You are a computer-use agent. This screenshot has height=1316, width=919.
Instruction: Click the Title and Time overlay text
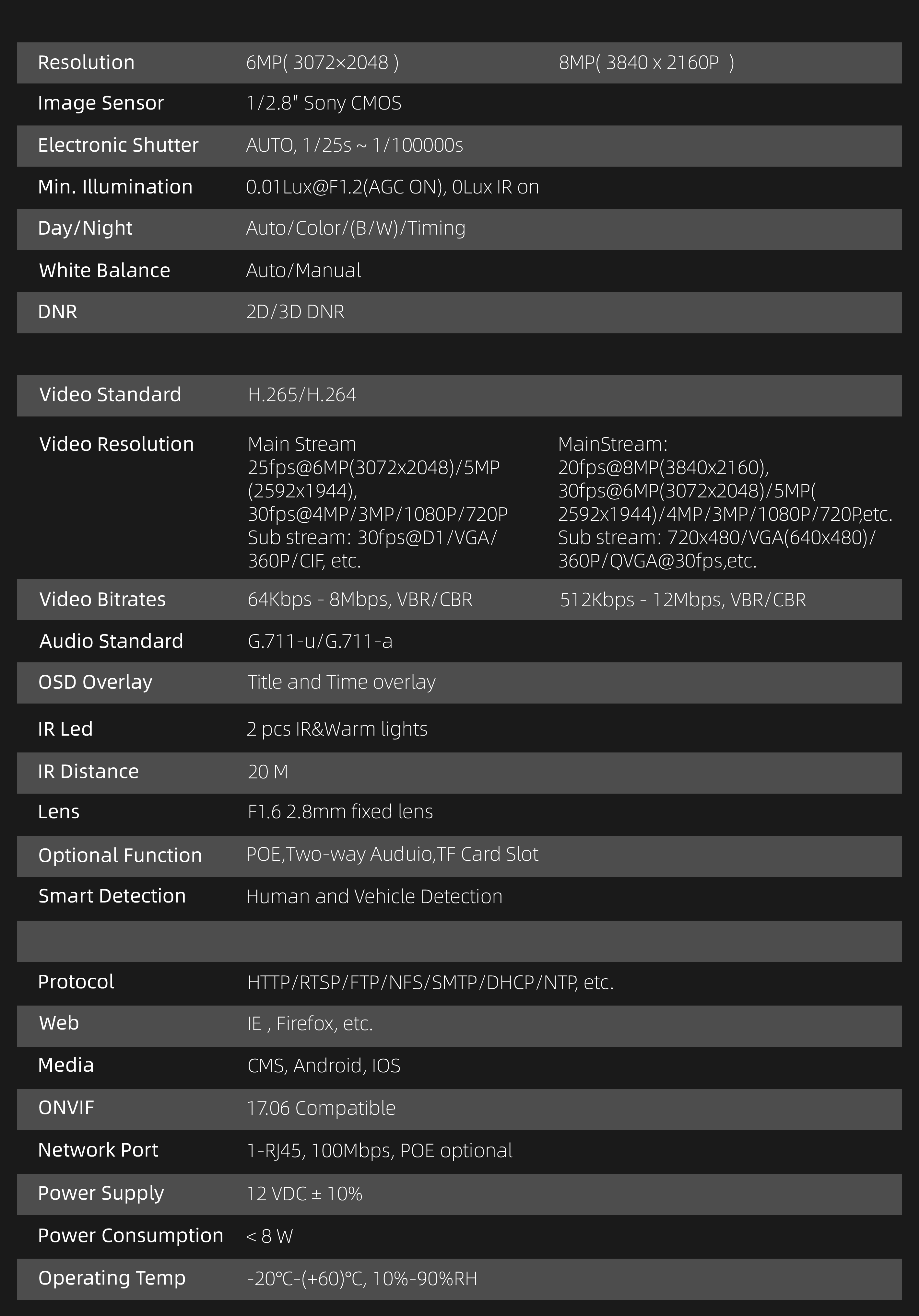(342, 682)
